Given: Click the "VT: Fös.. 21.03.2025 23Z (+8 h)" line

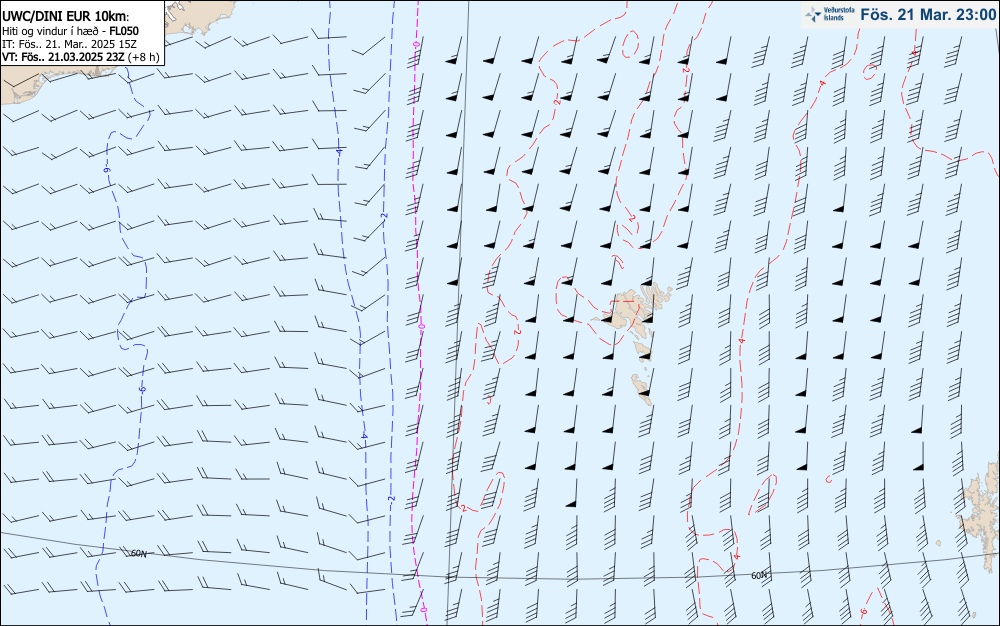Looking at the screenshot, I should click(80, 57).
